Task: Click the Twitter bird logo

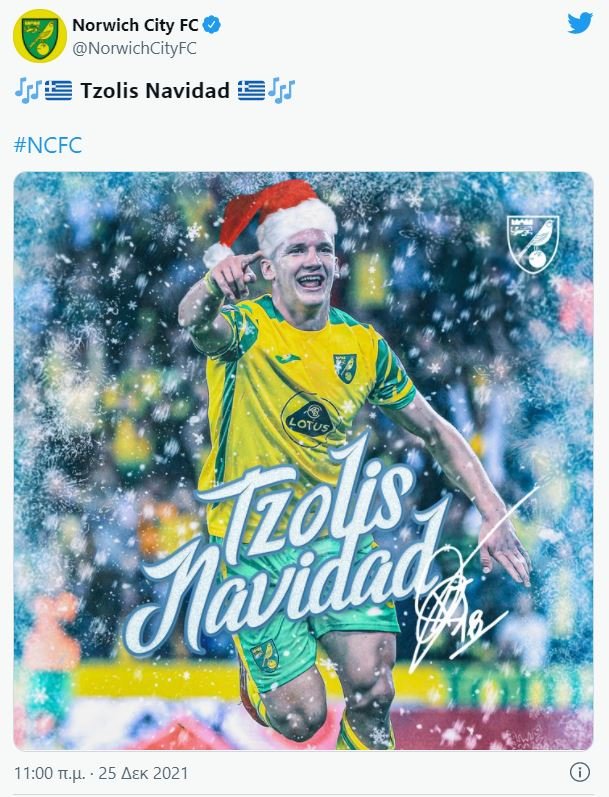Action: (x=580, y=23)
